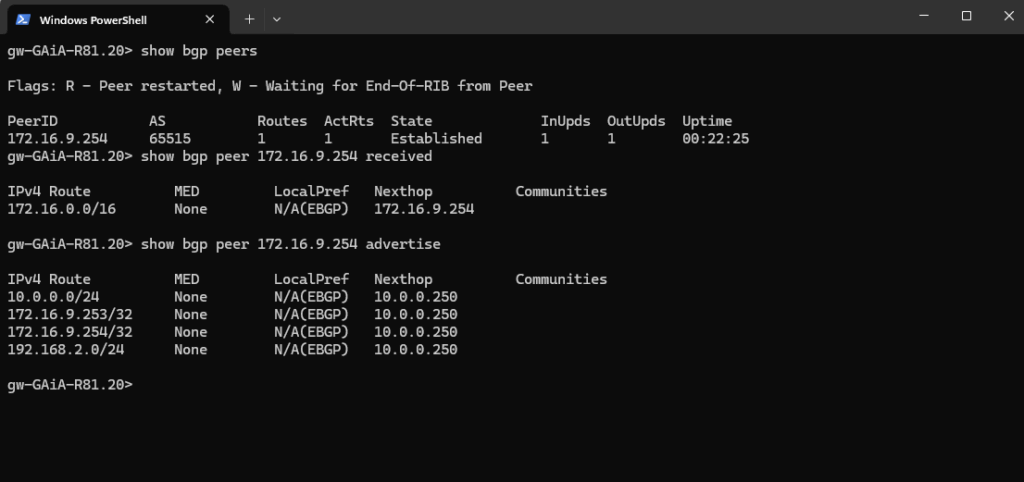Click empty title bar area beside tabs
Screen dimensions: 1024x482
(588, 17)
